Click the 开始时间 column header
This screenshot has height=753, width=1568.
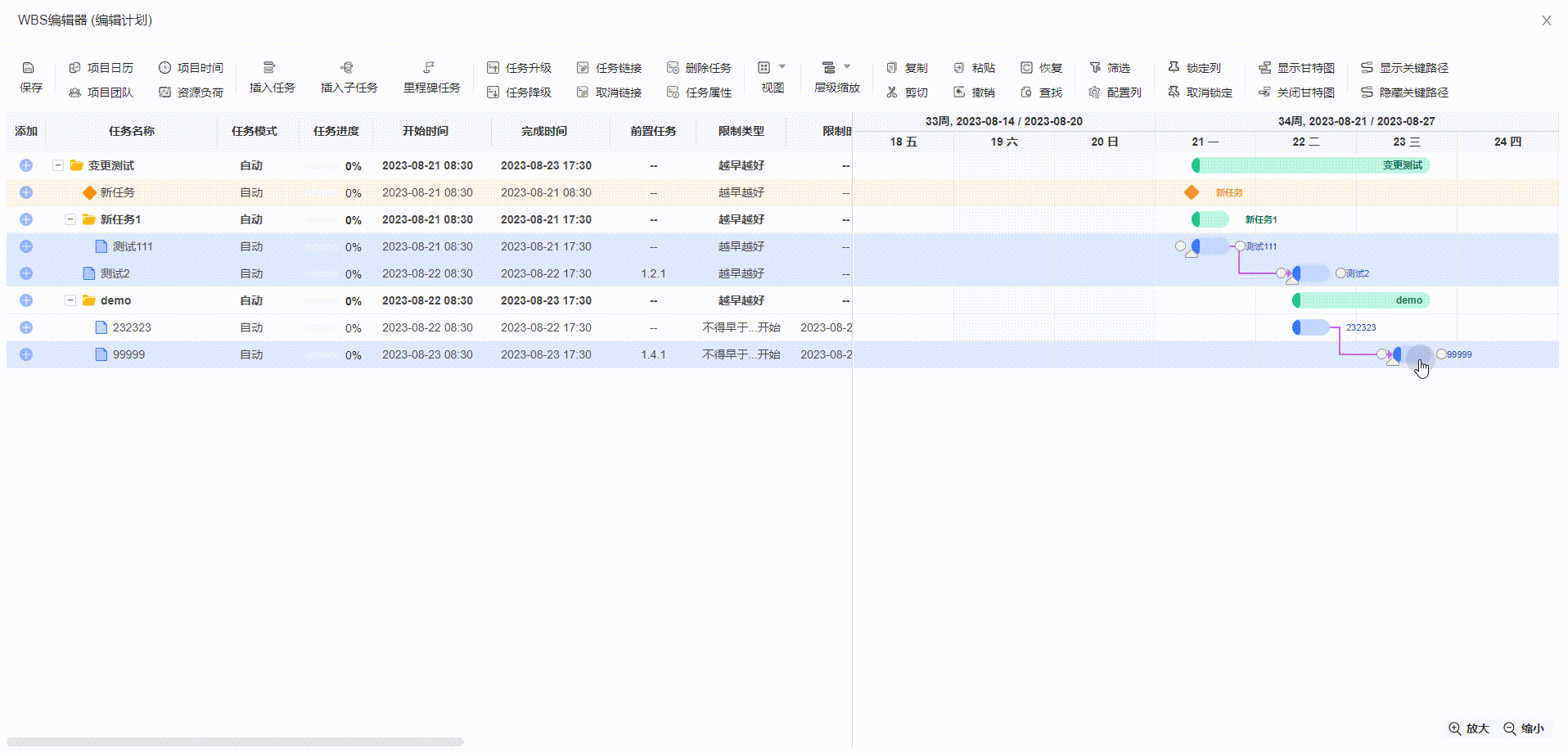point(425,131)
